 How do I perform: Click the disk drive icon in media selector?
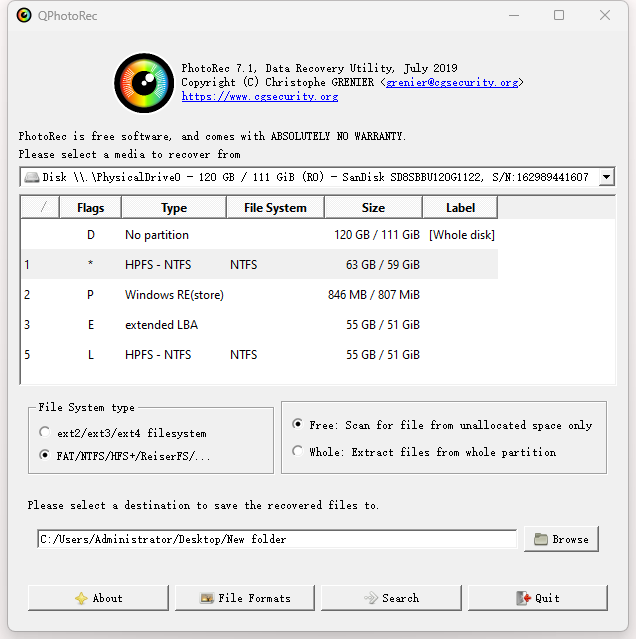click(x=32, y=177)
